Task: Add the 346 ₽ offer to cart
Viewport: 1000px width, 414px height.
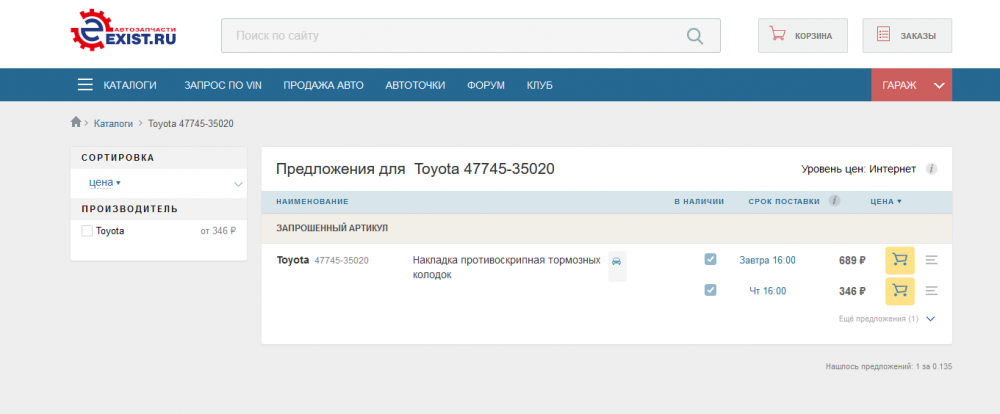Action: [x=899, y=291]
